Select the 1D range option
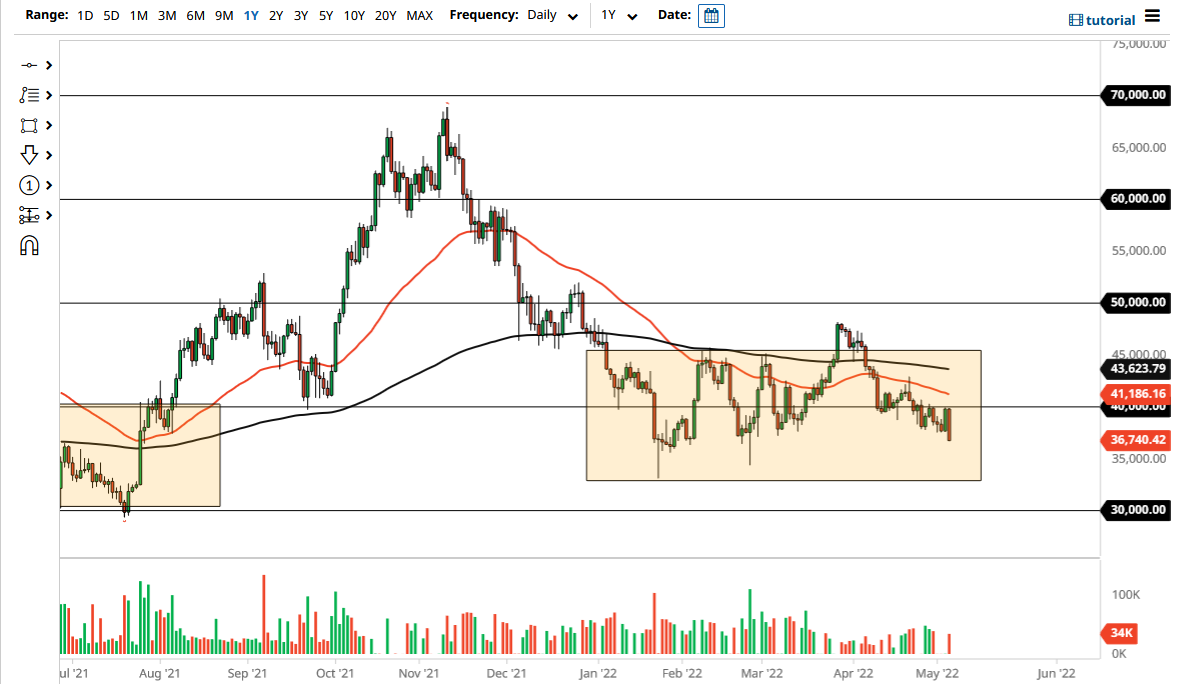This screenshot has width=1182, height=684. point(84,16)
